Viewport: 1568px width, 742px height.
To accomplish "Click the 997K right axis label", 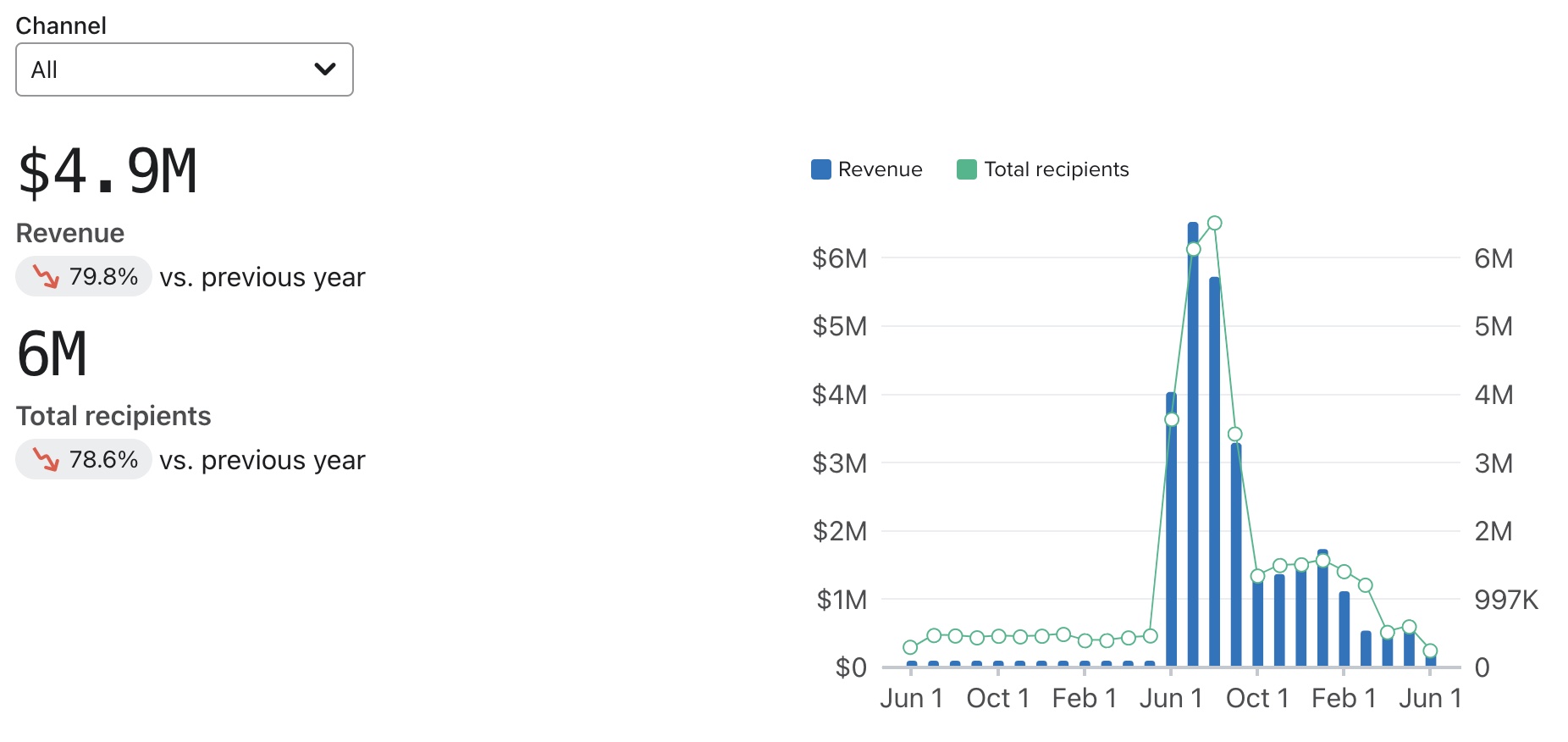I will [x=1505, y=600].
